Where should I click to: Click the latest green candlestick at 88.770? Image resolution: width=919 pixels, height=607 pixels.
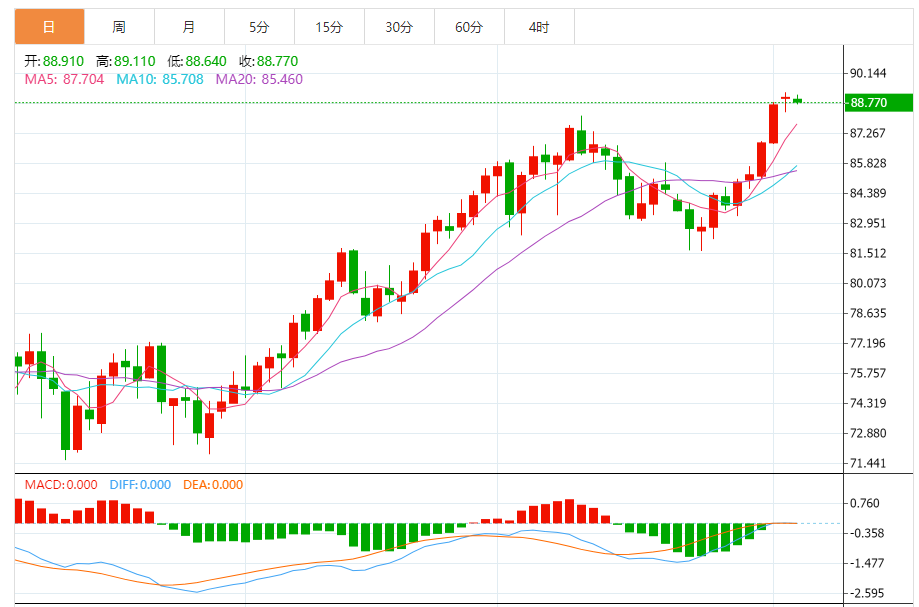tap(797, 100)
